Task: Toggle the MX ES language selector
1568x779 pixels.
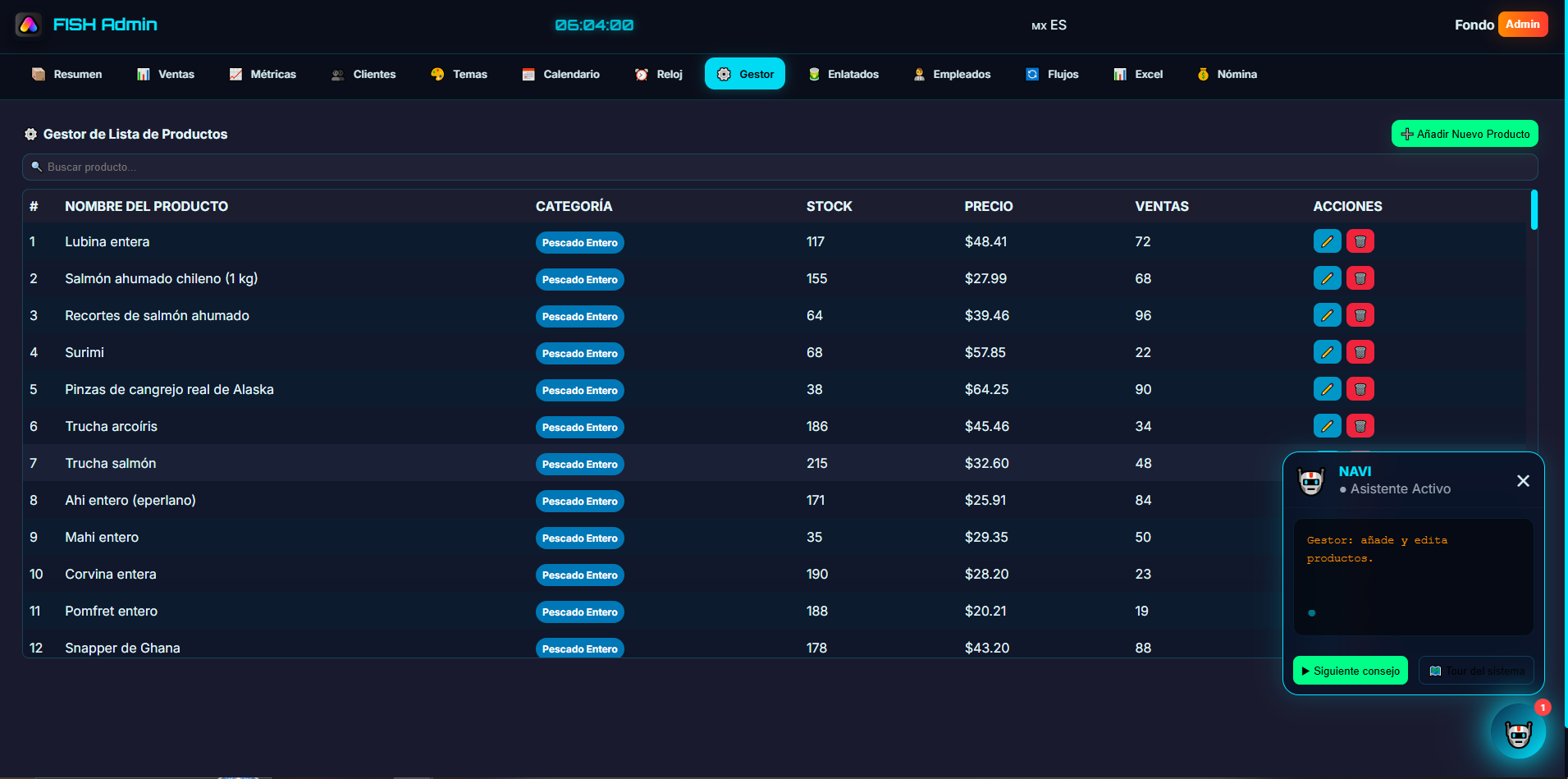Action: [x=1049, y=25]
